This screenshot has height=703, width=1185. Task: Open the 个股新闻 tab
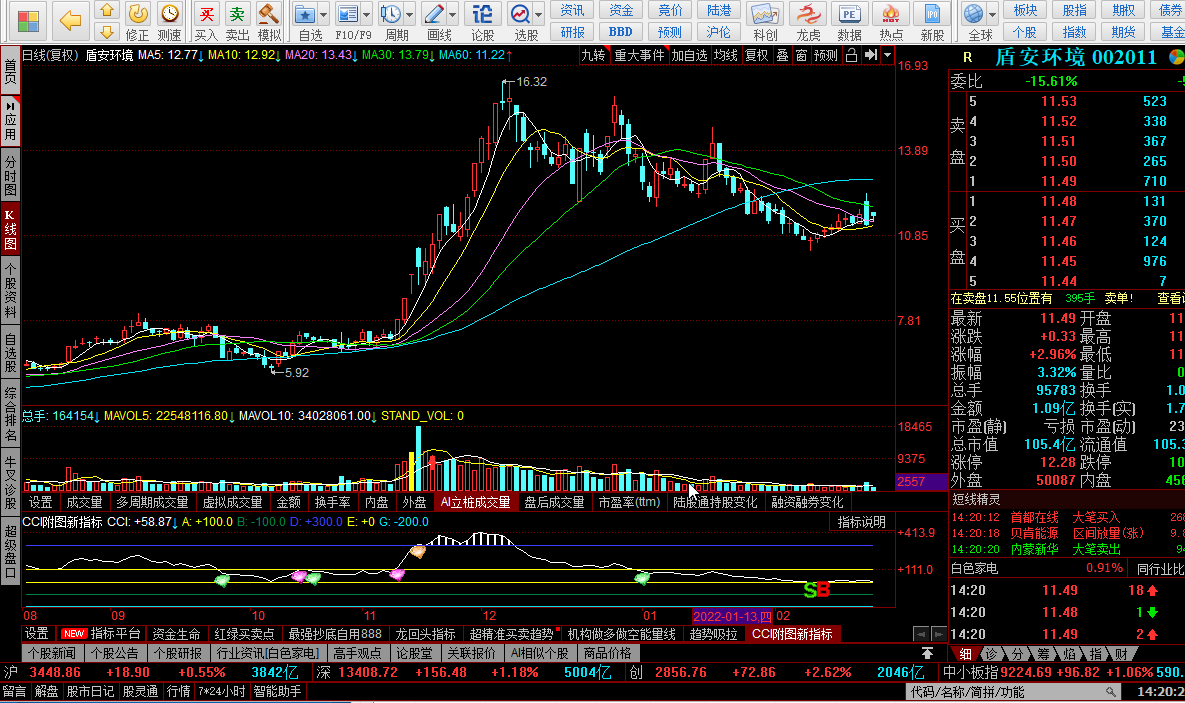[x=51, y=653]
